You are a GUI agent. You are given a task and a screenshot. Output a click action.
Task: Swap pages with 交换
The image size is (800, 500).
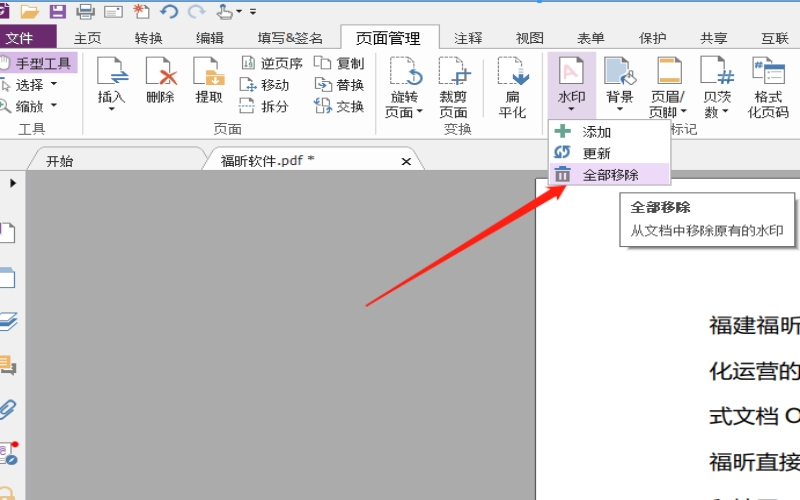click(339, 106)
